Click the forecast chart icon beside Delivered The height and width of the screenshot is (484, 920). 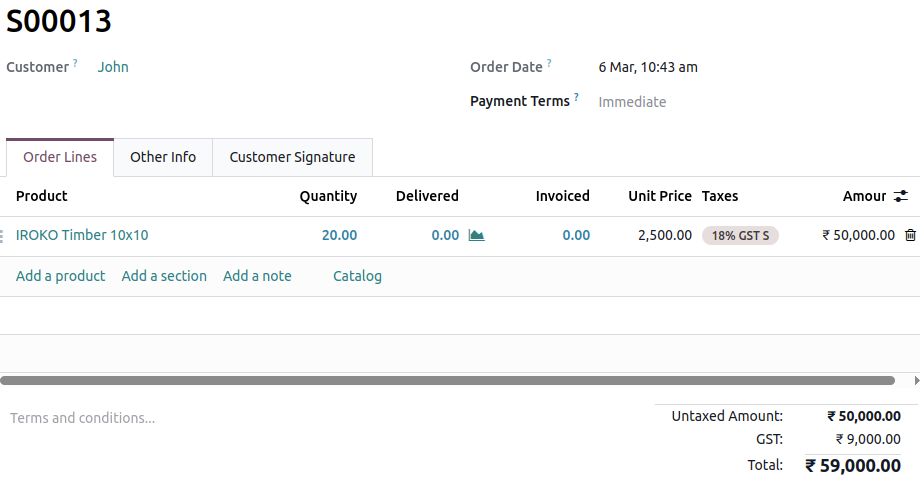tap(476, 236)
